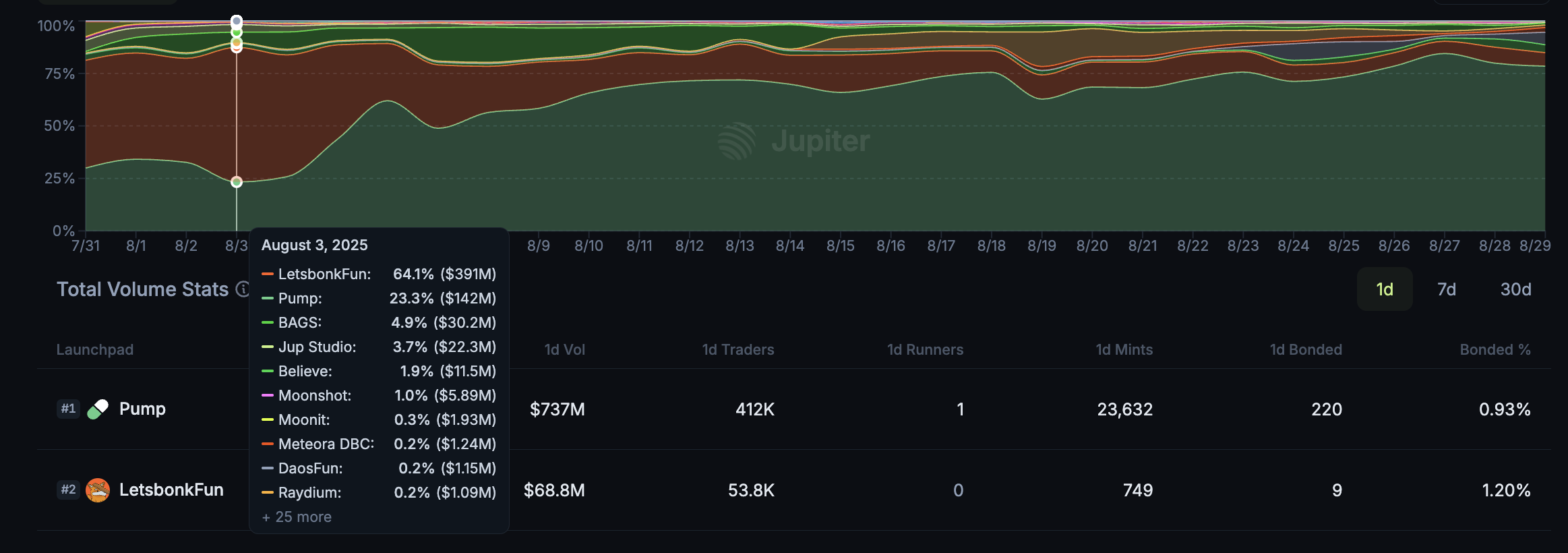Click LetsbonkFun's 1d Runners value '0'
This screenshot has height=553, width=1568.
[959, 490]
